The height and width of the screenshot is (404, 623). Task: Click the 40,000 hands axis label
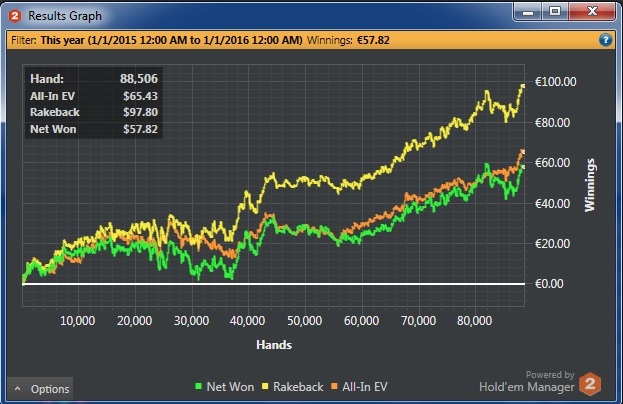248,321
